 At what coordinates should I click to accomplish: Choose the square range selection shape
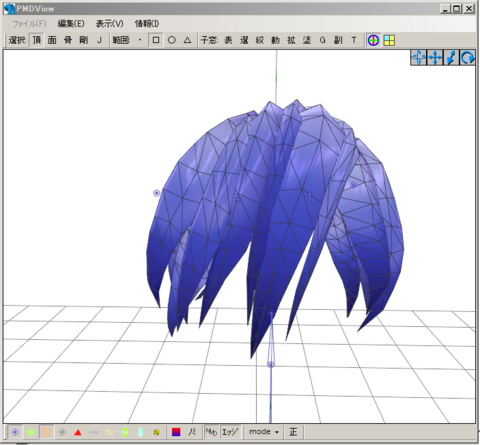click(x=156, y=40)
